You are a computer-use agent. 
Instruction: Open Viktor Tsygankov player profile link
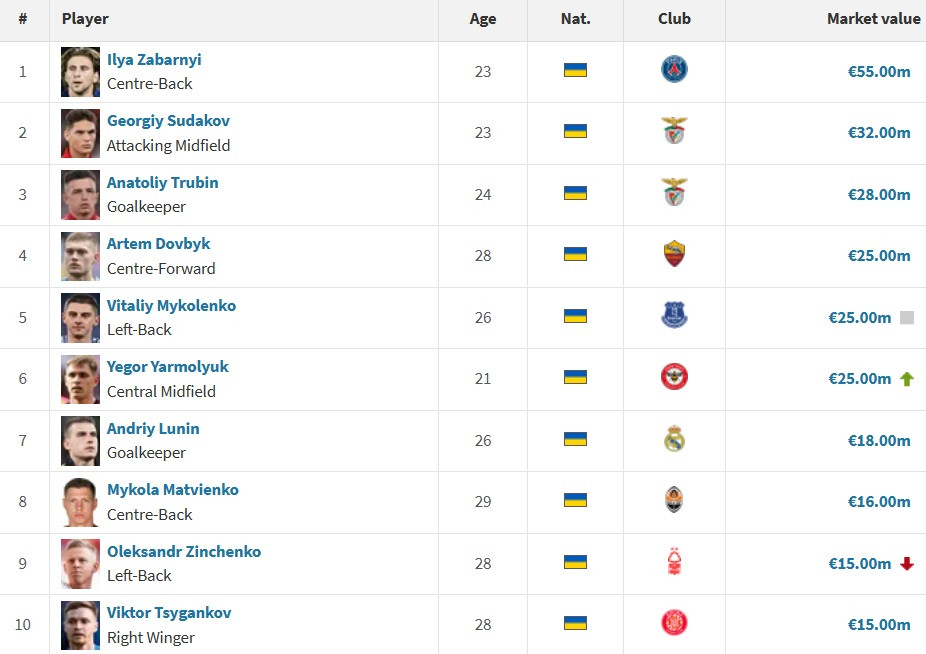169,613
